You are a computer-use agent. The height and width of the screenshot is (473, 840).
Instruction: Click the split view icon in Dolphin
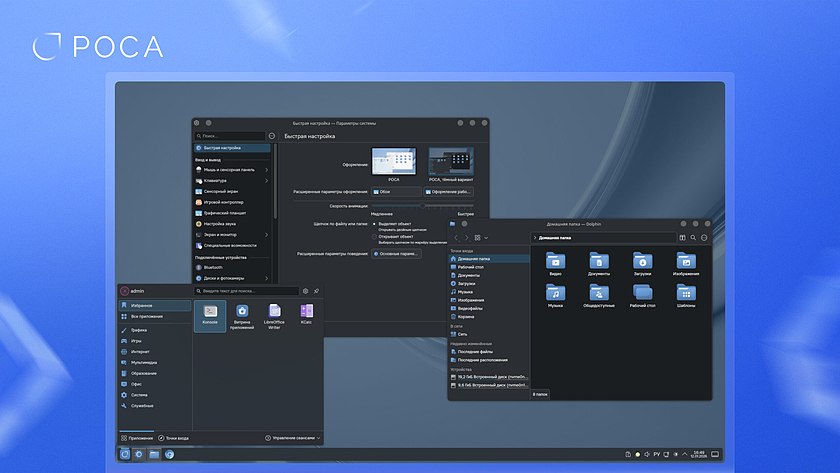[682, 237]
